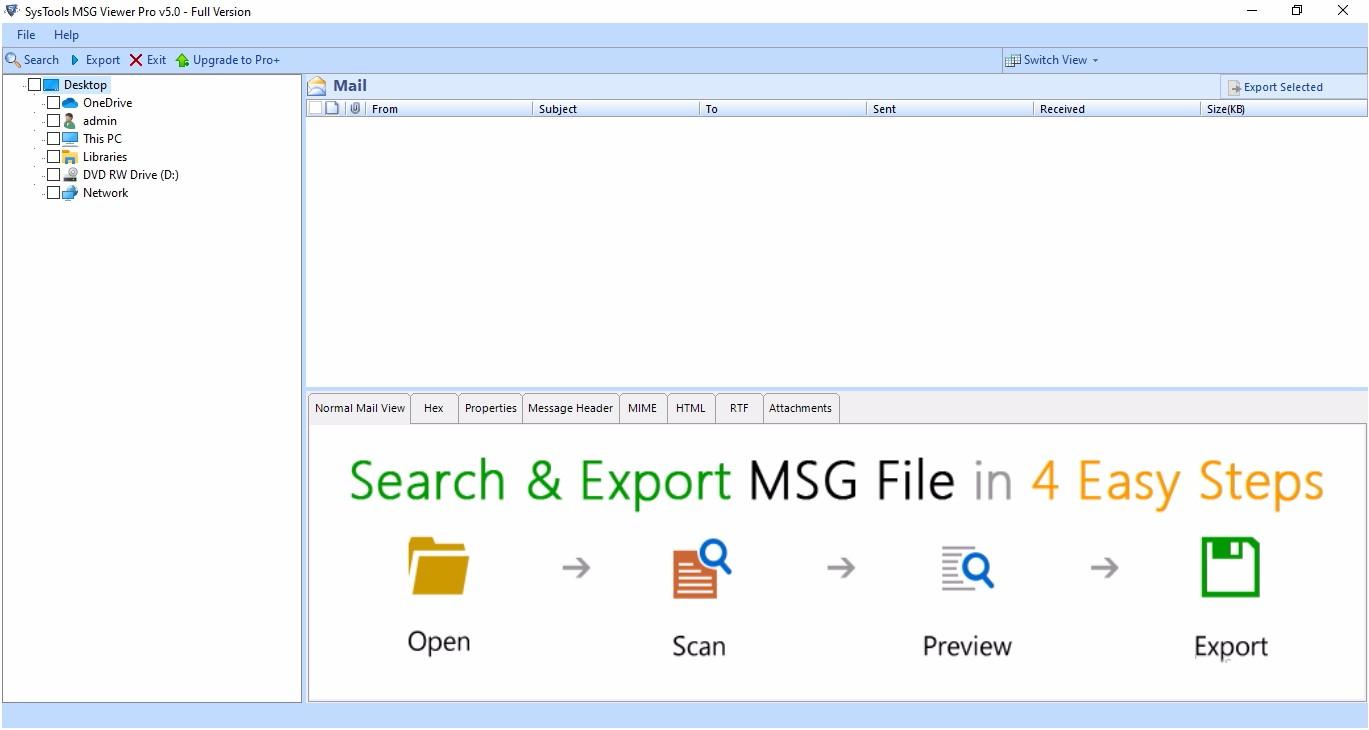Open the Switch View dropdown
Viewport: 1369px width, 730px height.
pyautogui.click(x=1052, y=60)
